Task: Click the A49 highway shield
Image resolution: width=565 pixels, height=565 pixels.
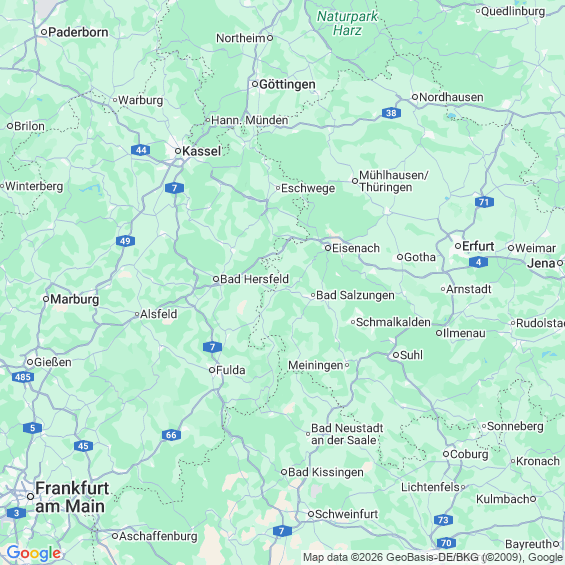Action: 125,241
